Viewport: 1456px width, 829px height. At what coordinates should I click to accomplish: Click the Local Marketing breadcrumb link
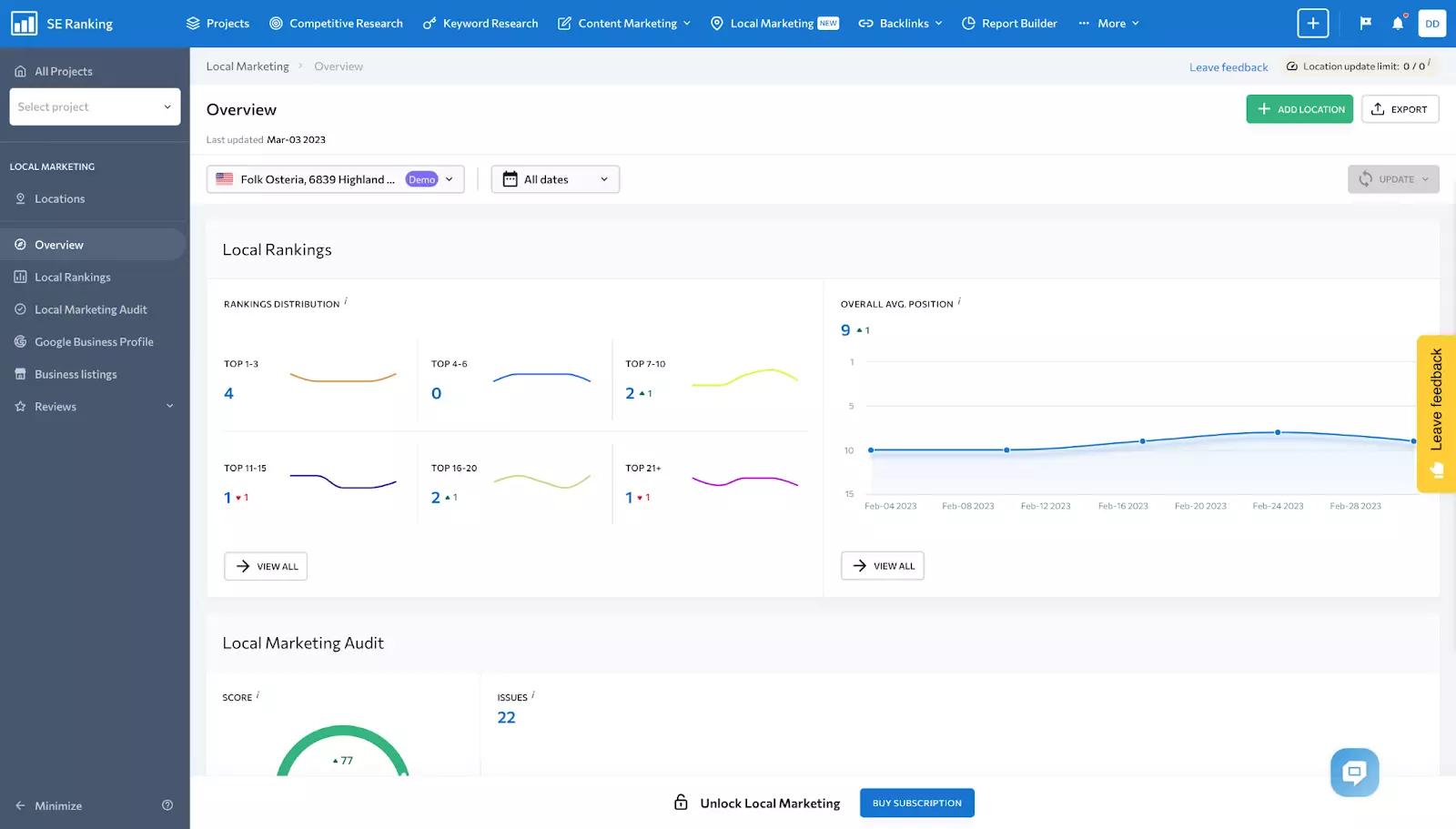click(x=248, y=66)
